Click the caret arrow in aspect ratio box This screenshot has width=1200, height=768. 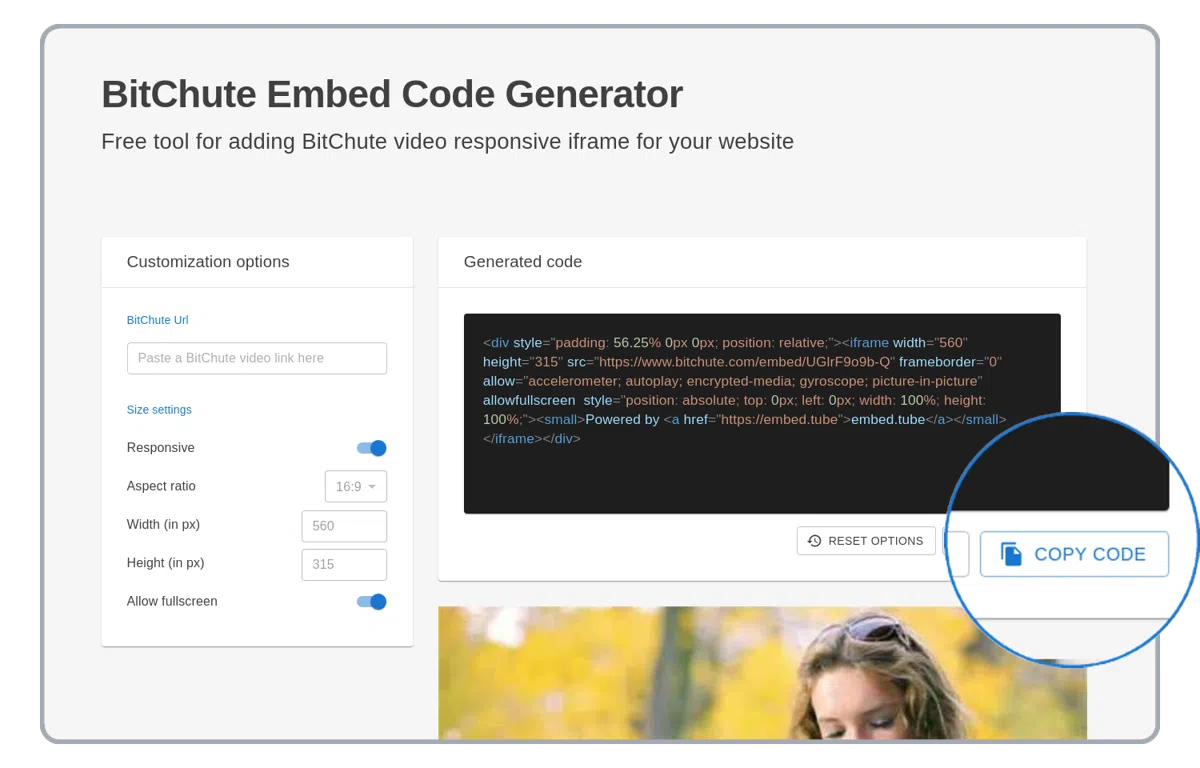click(372, 487)
